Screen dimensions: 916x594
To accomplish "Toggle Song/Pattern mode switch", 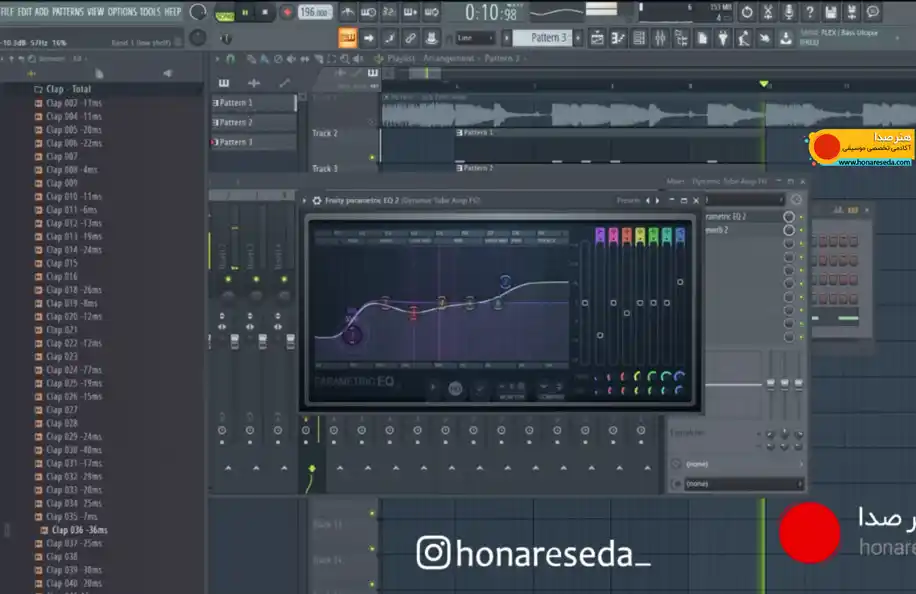I will 224,16.
